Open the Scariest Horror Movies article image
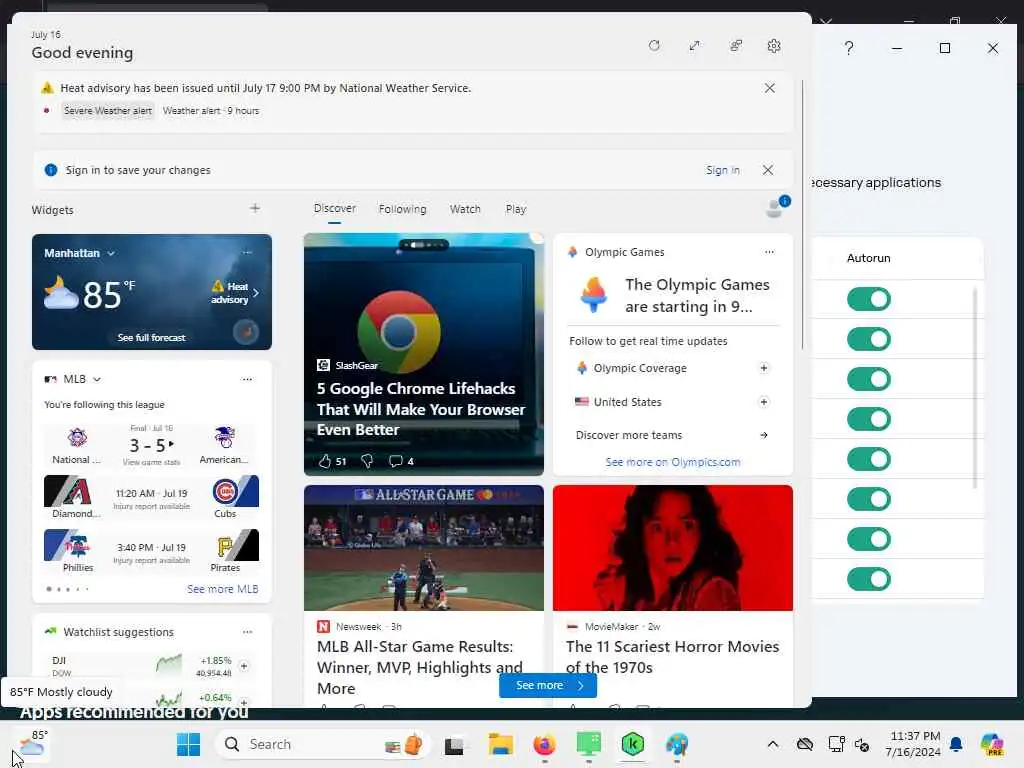This screenshot has height=768, width=1024. tap(673, 548)
